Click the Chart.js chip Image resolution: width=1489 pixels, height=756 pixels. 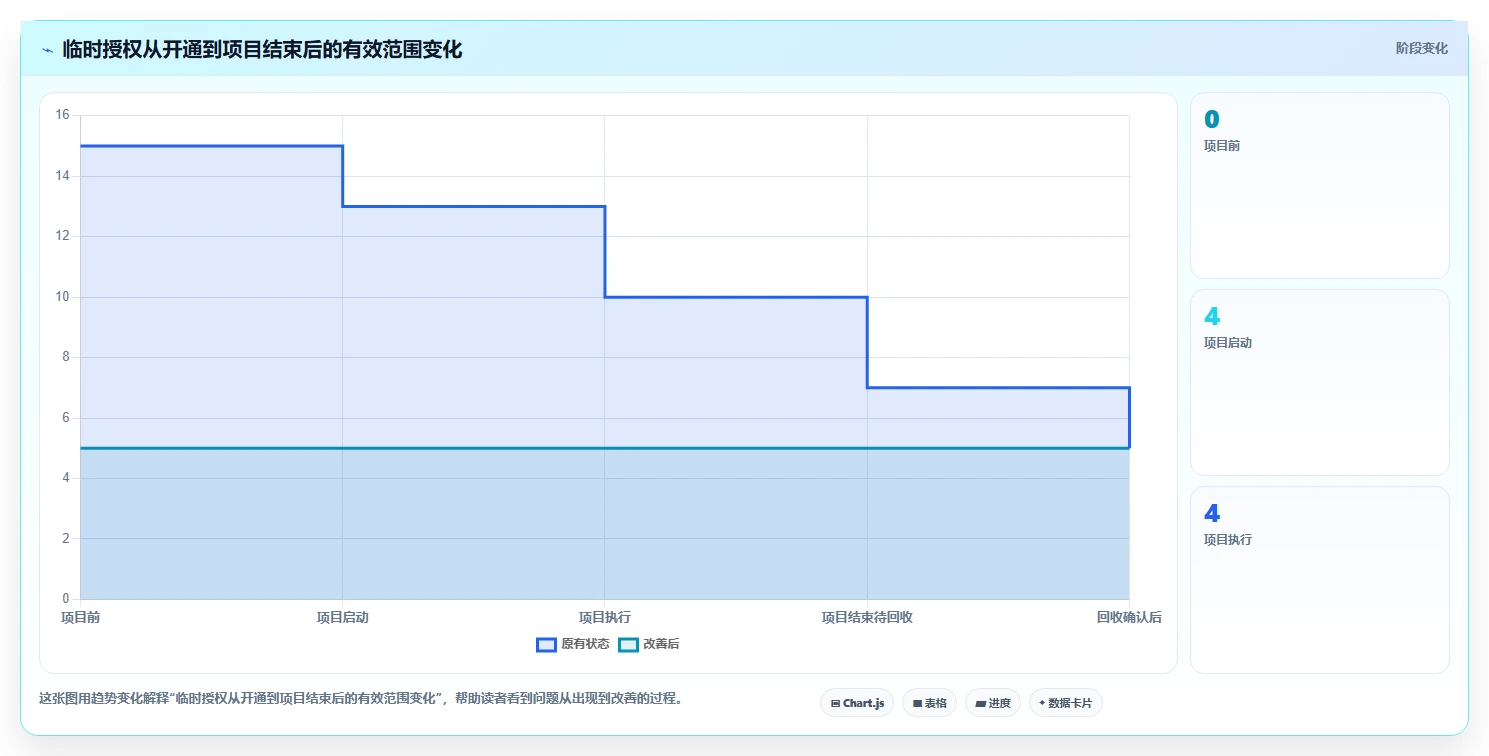(857, 703)
